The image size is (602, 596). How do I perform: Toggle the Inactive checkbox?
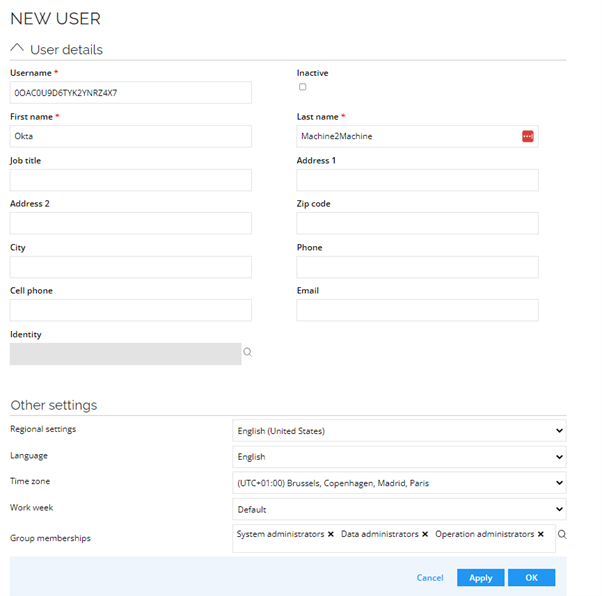(x=303, y=87)
